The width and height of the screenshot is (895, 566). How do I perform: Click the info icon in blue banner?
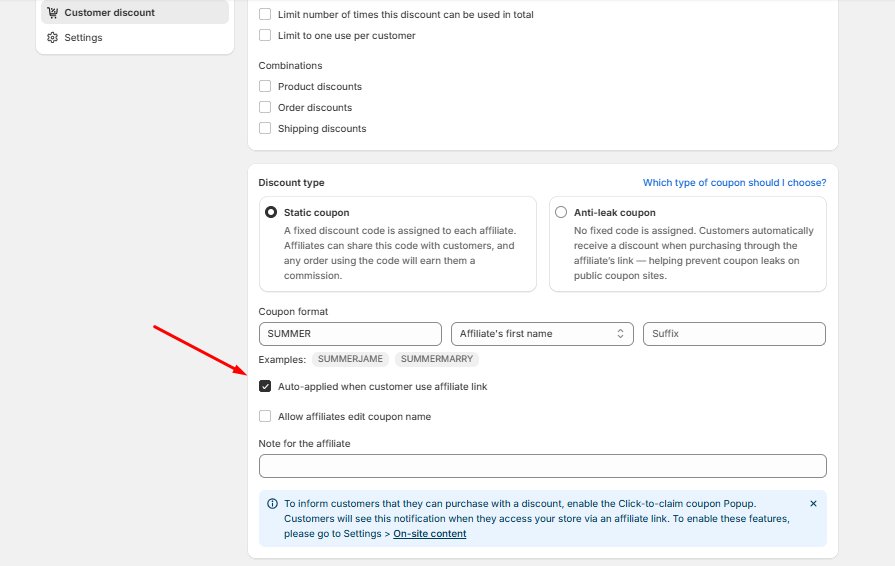click(272, 504)
